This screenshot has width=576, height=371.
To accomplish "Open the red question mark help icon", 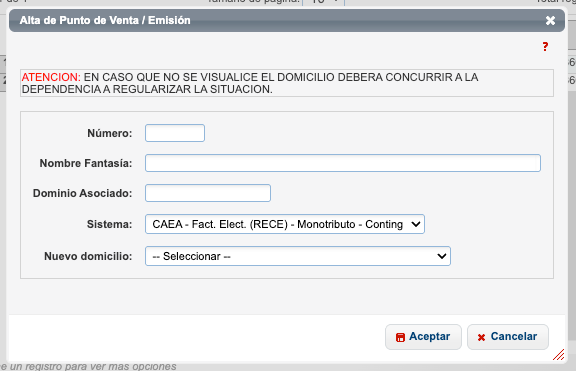I will click(545, 47).
